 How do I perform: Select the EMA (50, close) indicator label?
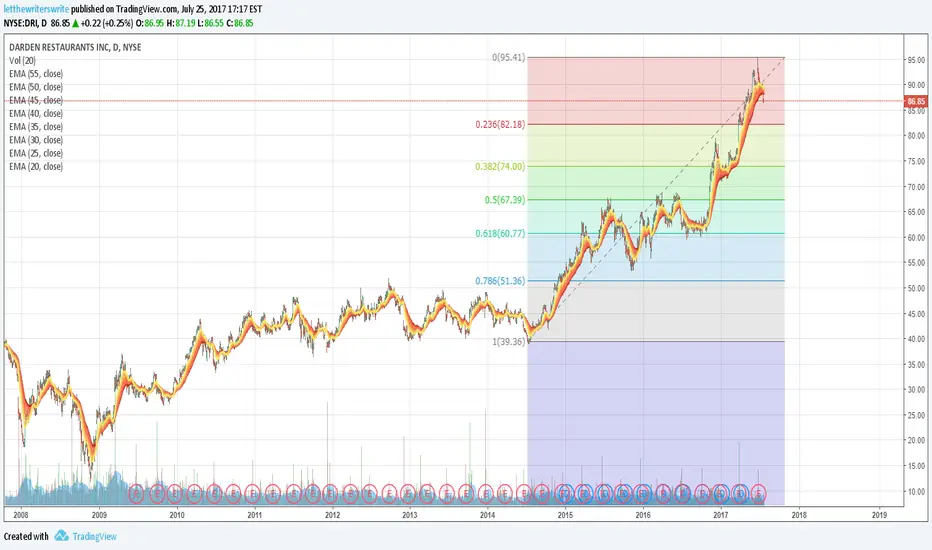[36, 87]
